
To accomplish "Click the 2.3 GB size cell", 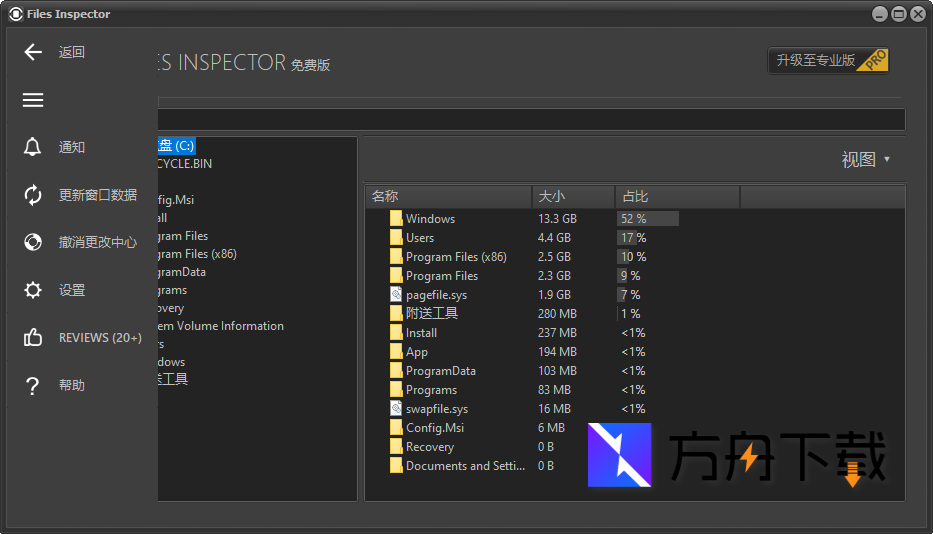I will (555, 276).
